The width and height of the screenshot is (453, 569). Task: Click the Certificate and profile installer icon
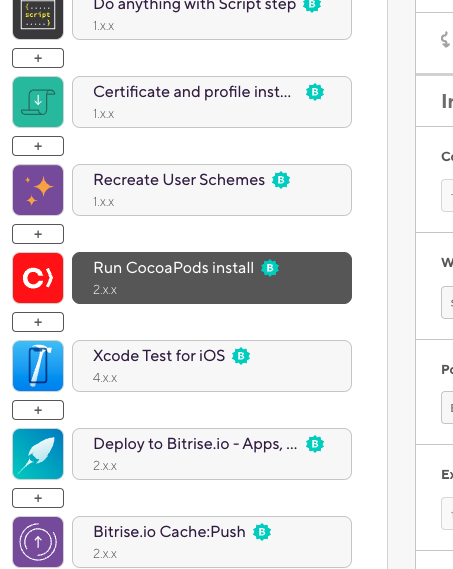[38, 102]
